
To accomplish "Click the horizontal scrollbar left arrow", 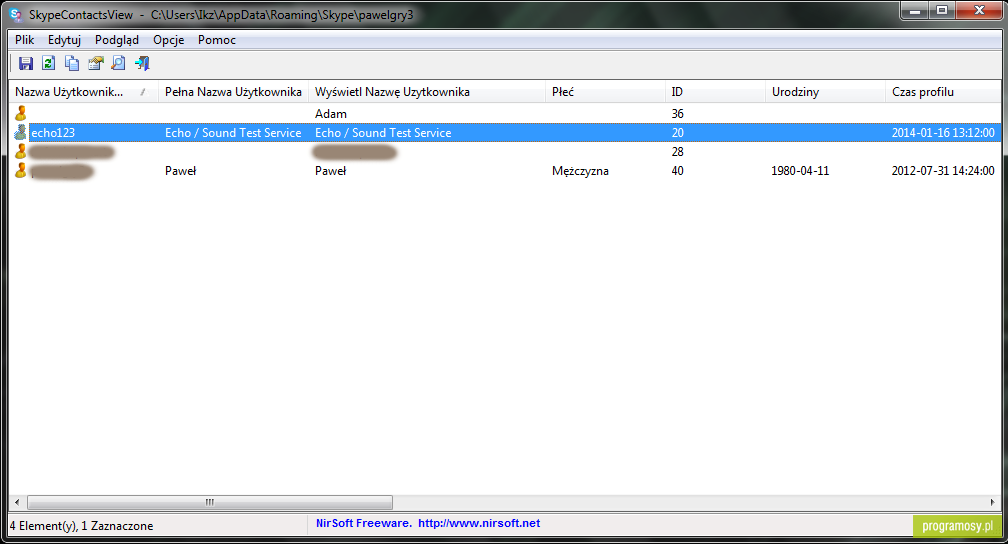I will tap(17, 502).
